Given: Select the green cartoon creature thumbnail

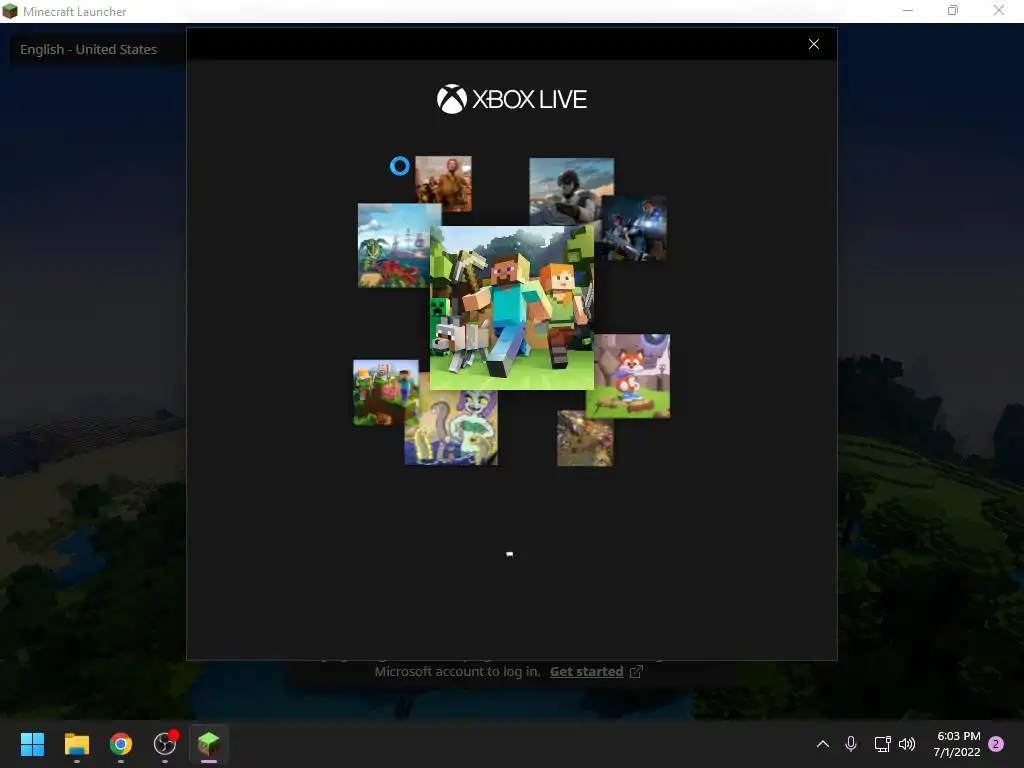Looking at the screenshot, I should pos(451,428).
